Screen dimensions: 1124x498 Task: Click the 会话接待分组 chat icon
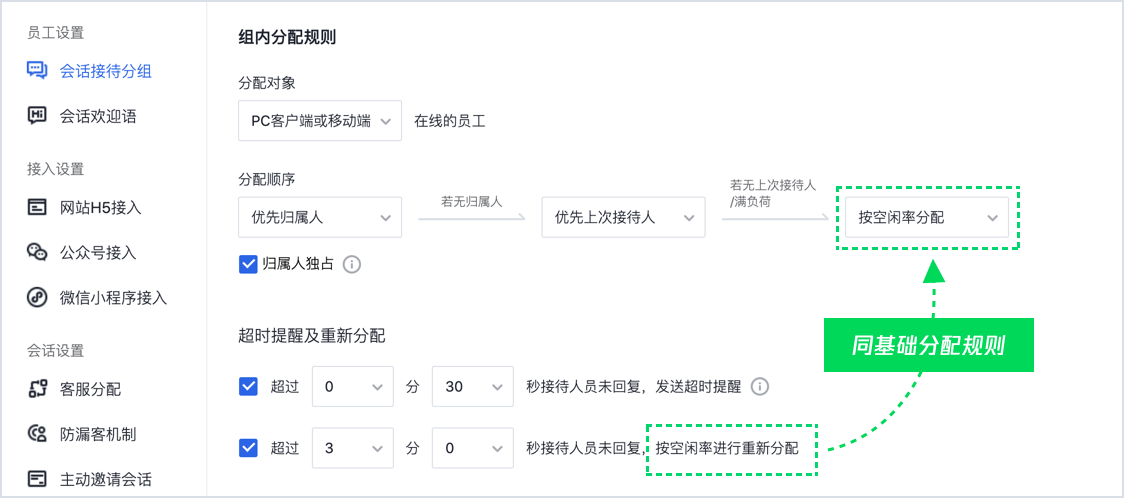tap(37, 70)
